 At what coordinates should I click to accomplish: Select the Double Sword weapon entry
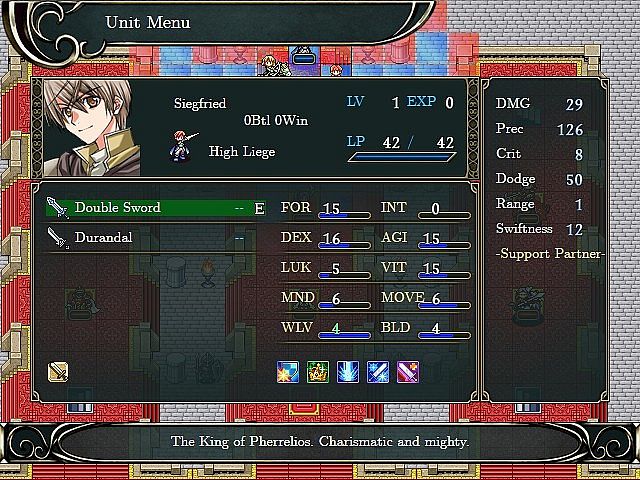(x=156, y=208)
